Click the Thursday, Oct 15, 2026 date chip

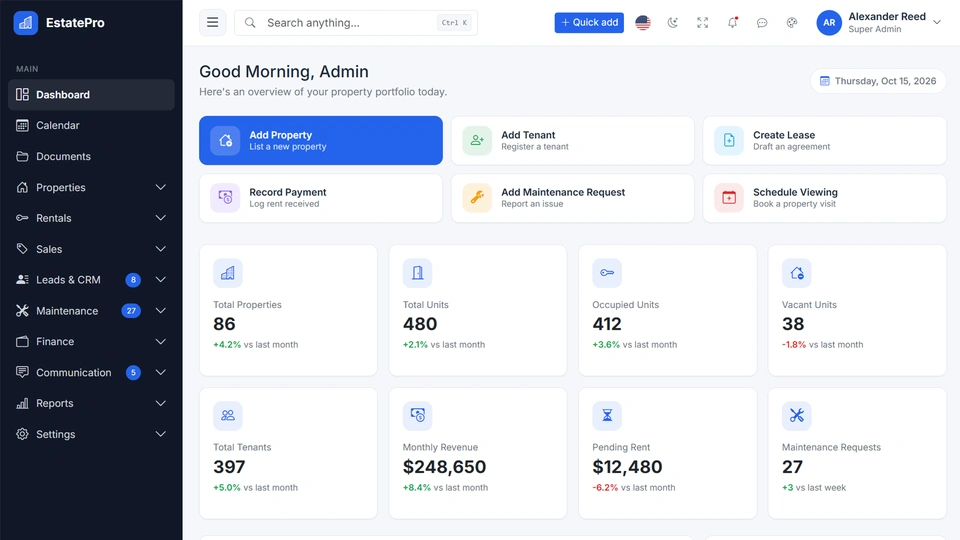[879, 81]
